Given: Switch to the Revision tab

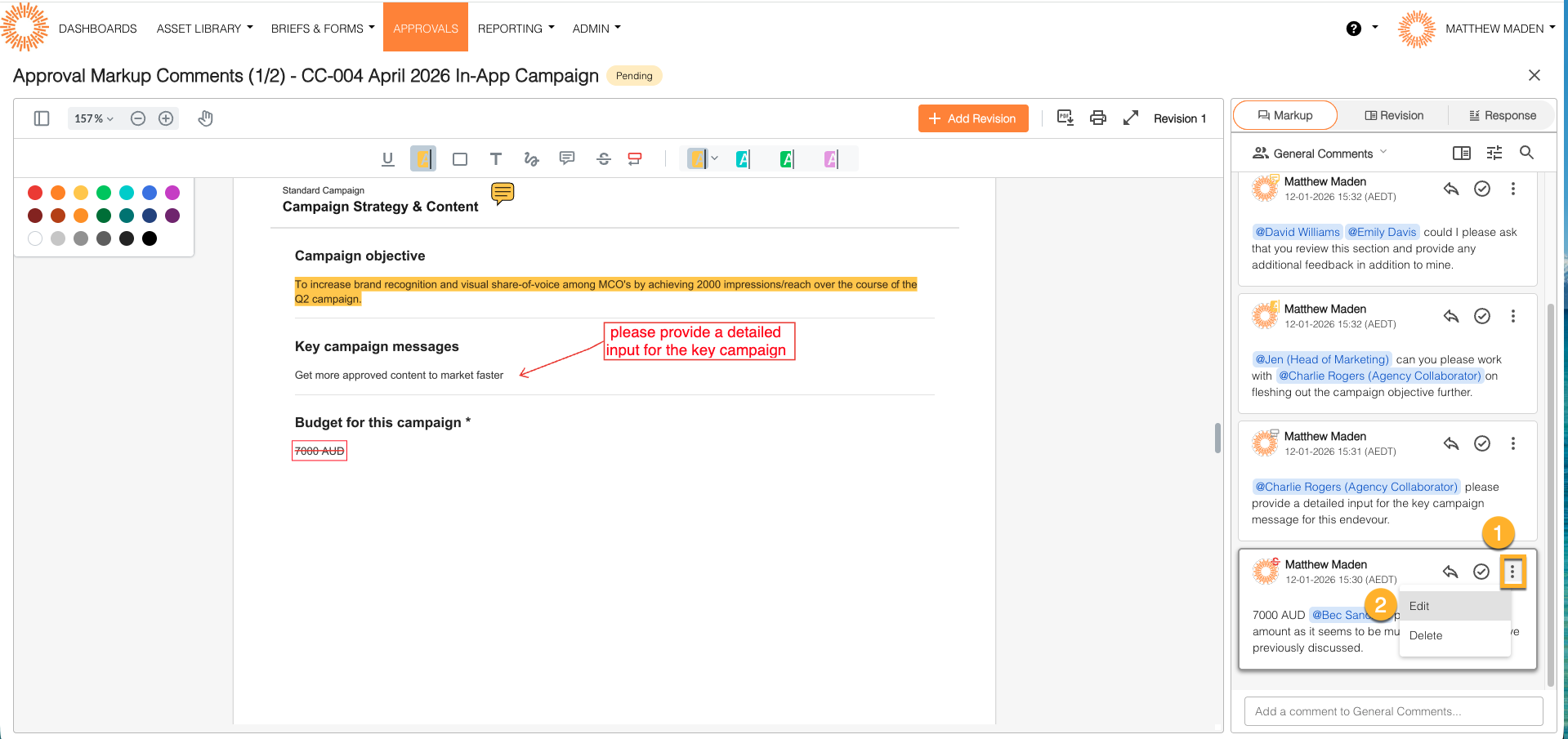Looking at the screenshot, I should click(x=1394, y=115).
